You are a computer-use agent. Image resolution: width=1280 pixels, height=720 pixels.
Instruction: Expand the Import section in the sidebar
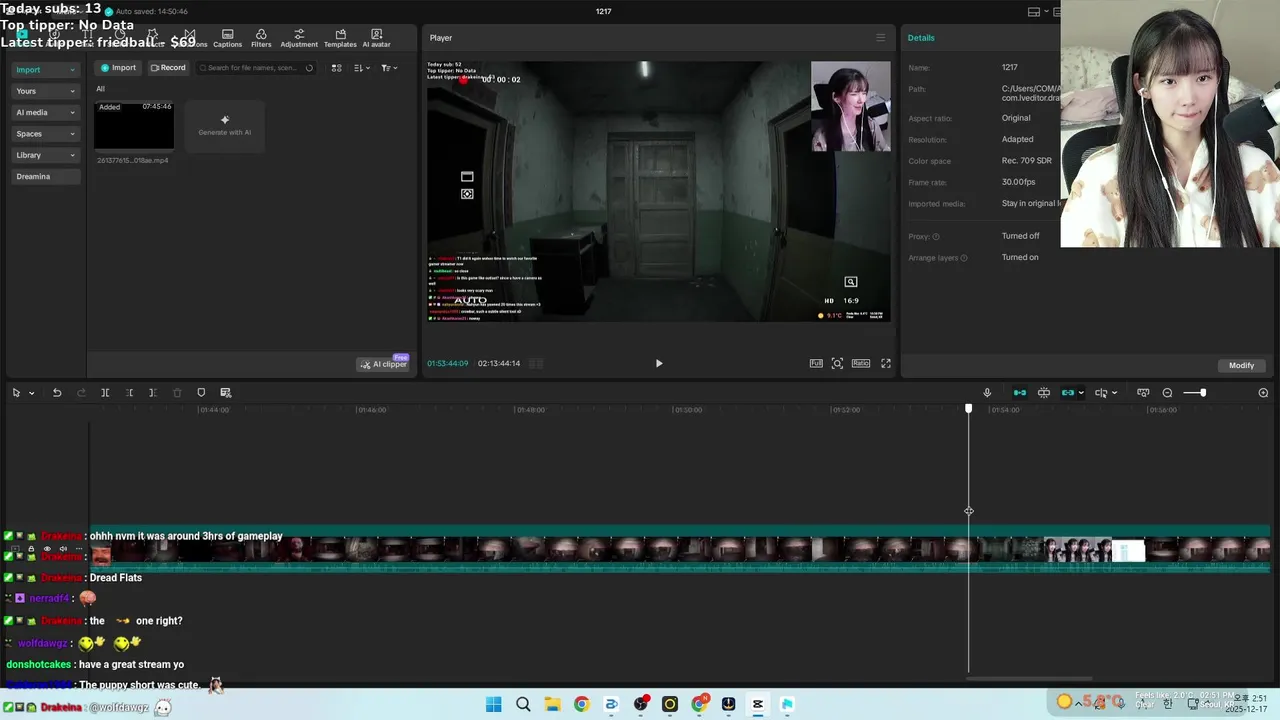point(45,70)
